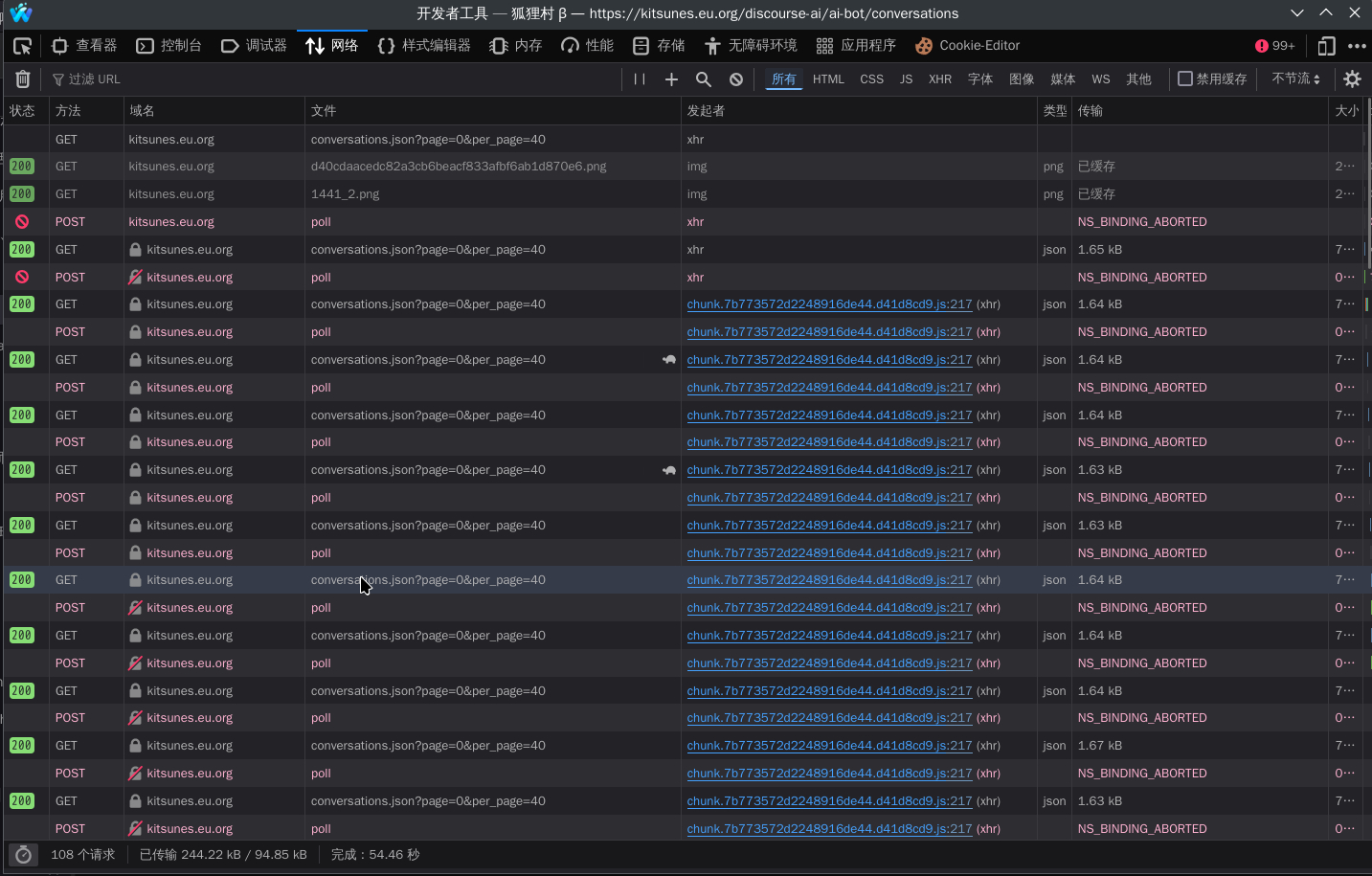1372x876 pixels.
Task: Open the network search magnifier
Action: pos(704,79)
